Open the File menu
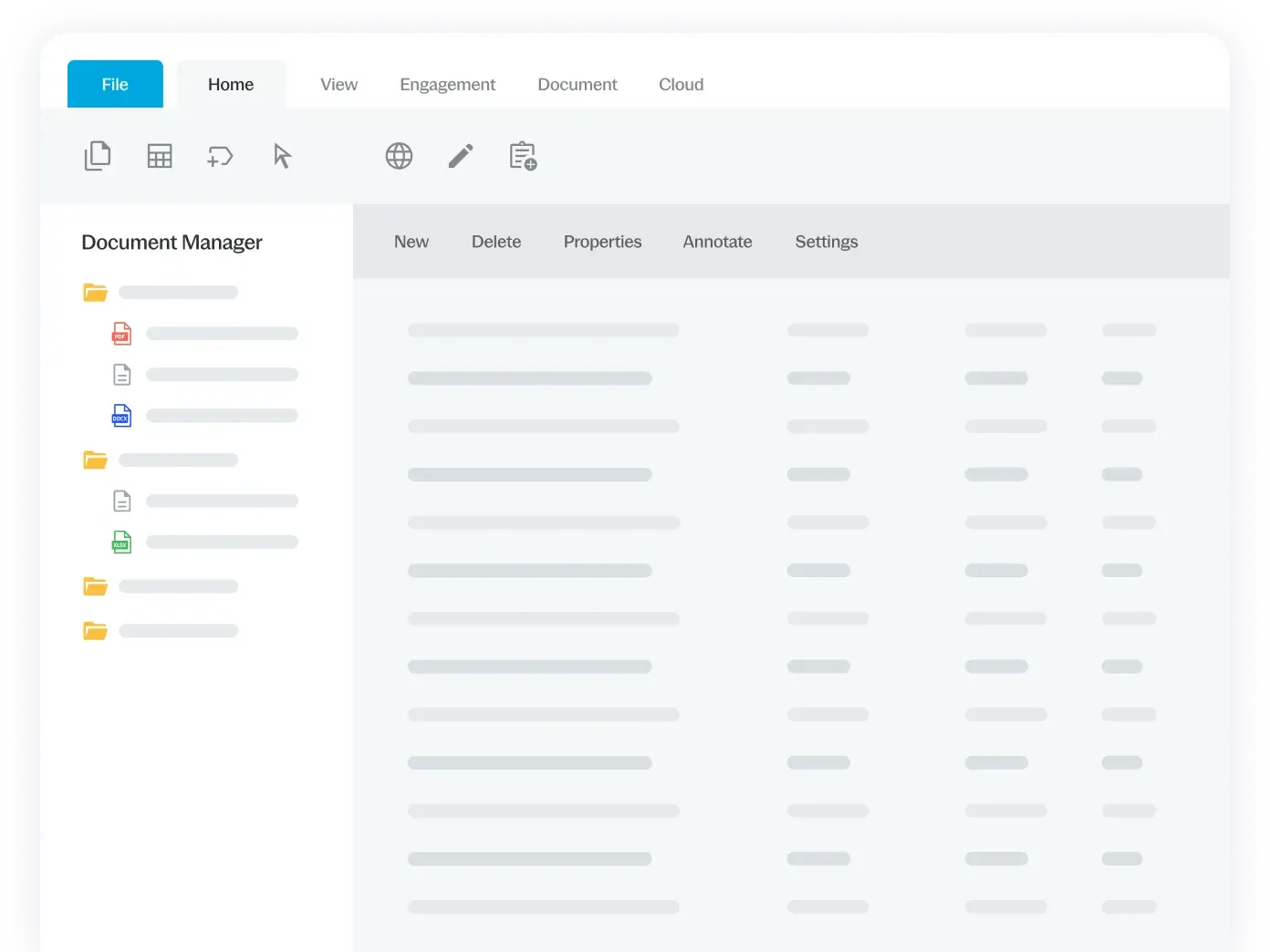 tap(115, 84)
